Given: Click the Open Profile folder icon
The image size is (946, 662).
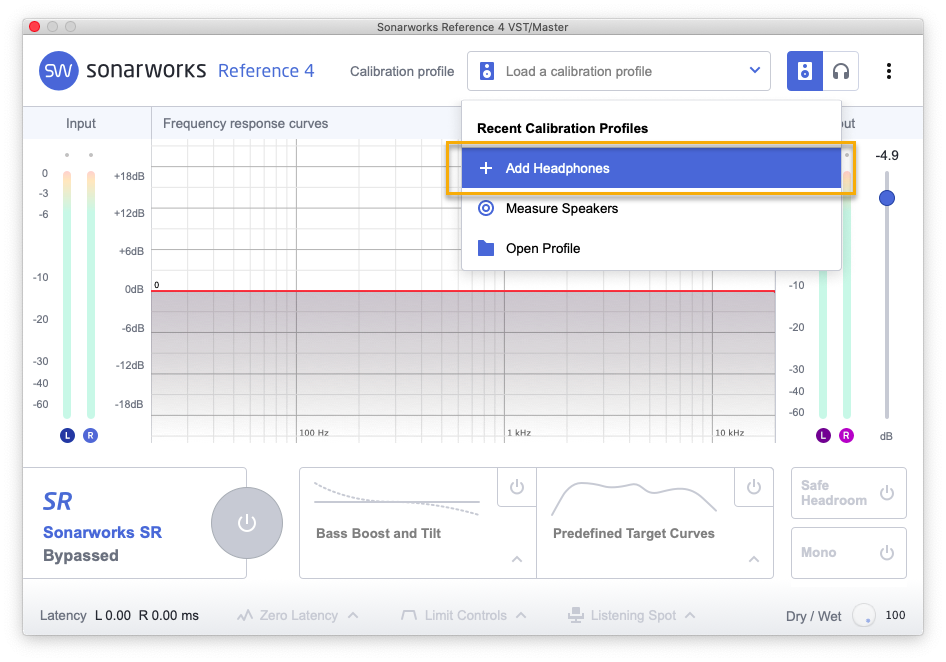Looking at the screenshot, I should (486, 248).
